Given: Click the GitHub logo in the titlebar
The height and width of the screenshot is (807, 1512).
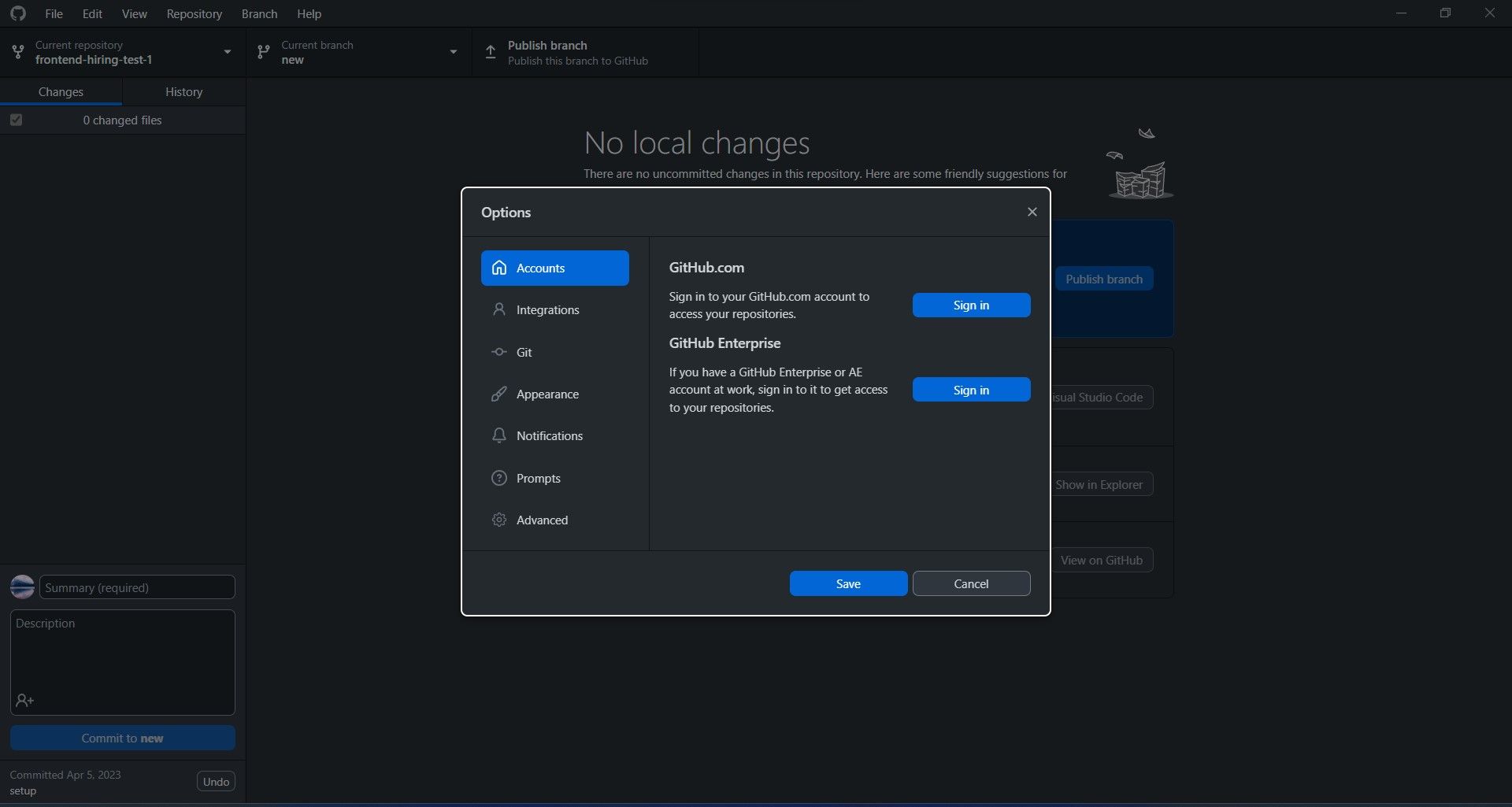Looking at the screenshot, I should point(18,13).
